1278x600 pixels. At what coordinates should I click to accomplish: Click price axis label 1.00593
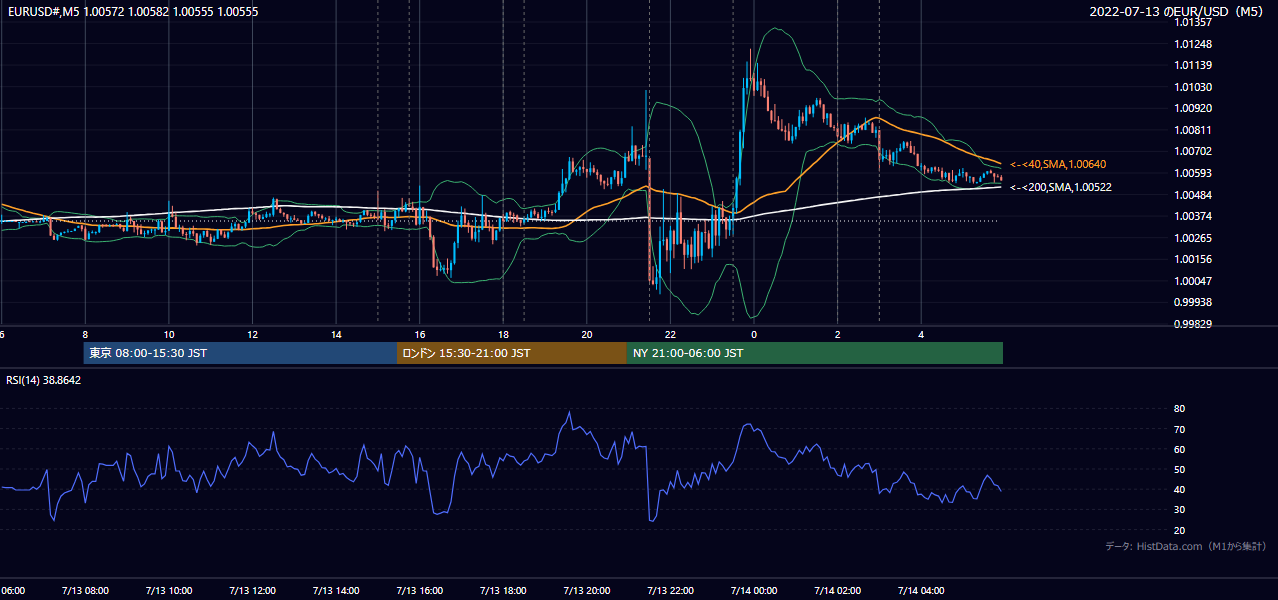coord(1193,173)
